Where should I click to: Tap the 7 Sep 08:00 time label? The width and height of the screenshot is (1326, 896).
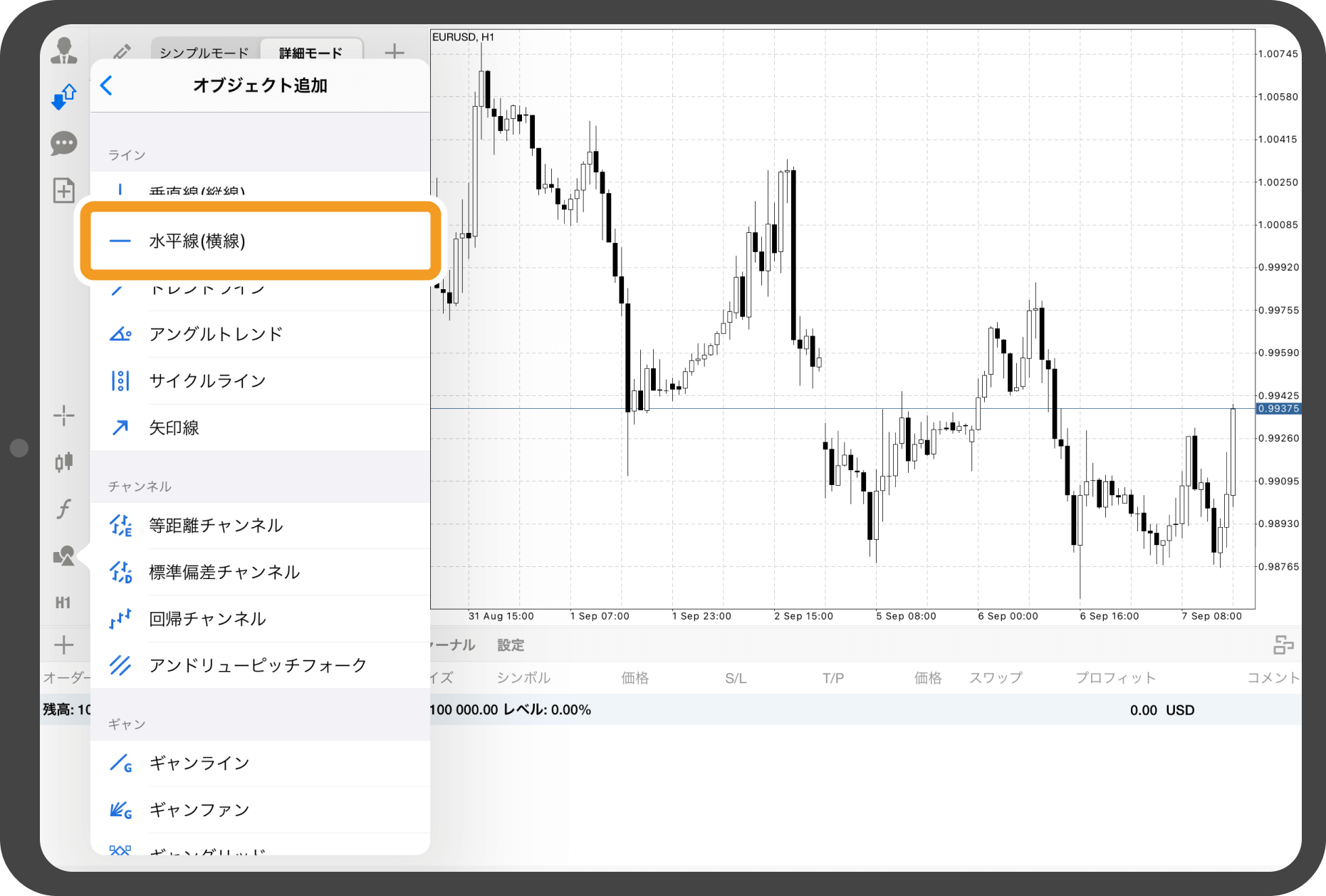1211,616
